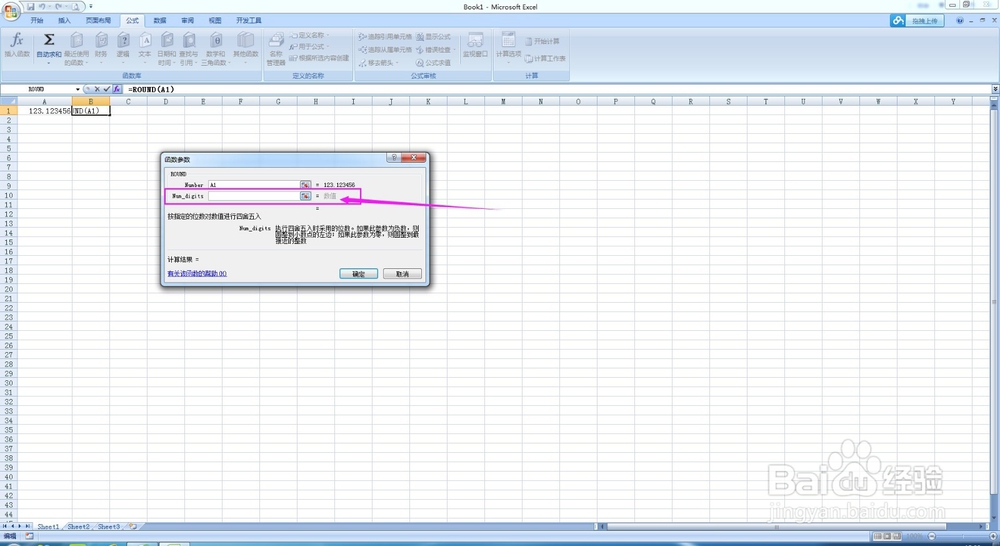Click Create from Selection button
Screen dimensions: 1000x546
319,58
